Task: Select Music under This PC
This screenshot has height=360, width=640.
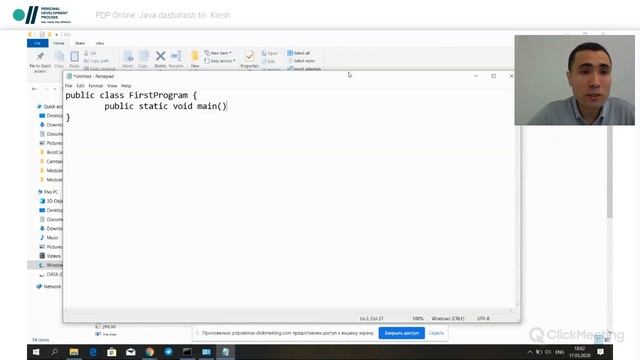Action: pos(49,238)
